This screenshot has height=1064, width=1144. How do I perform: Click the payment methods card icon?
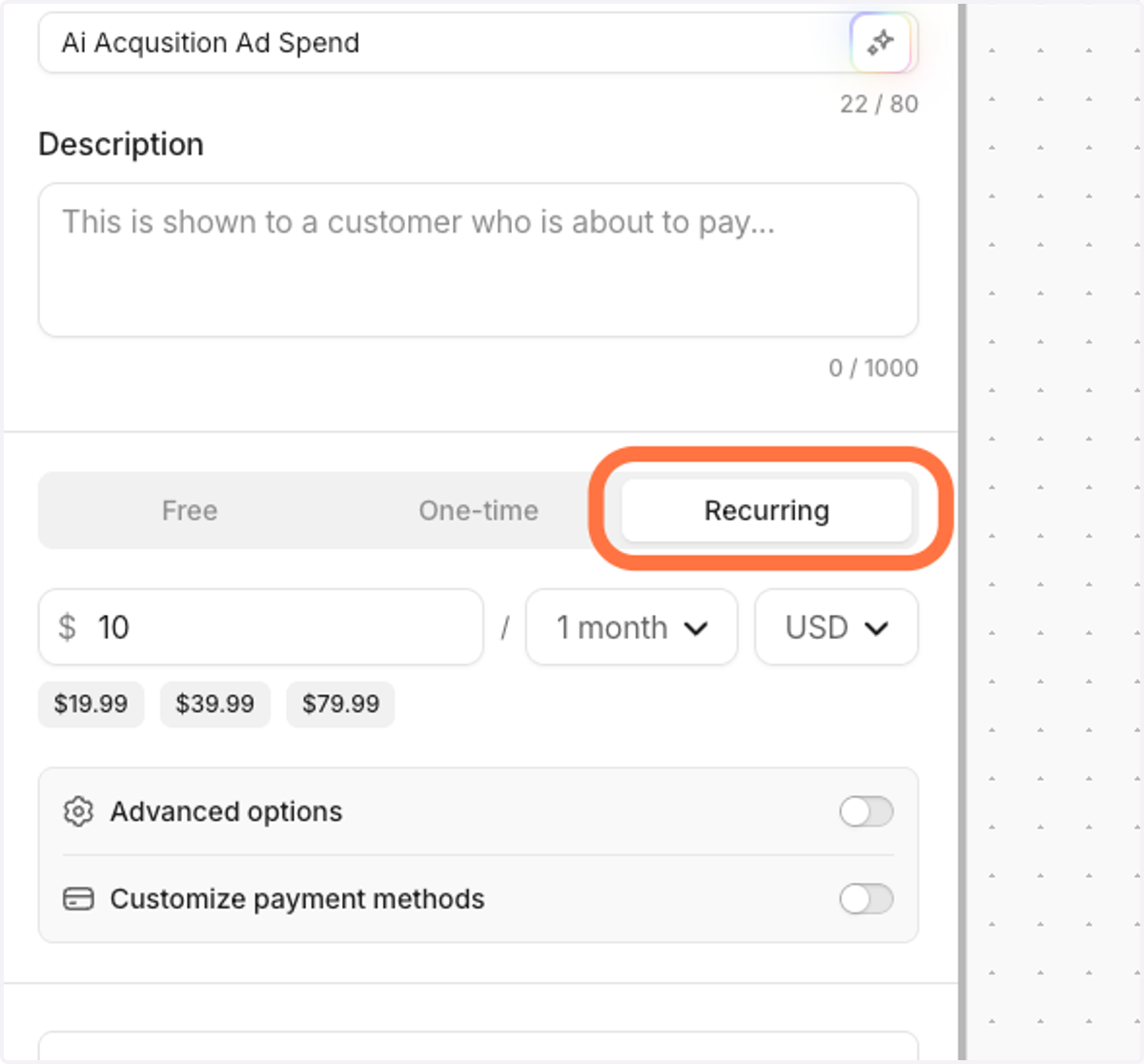point(78,899)
